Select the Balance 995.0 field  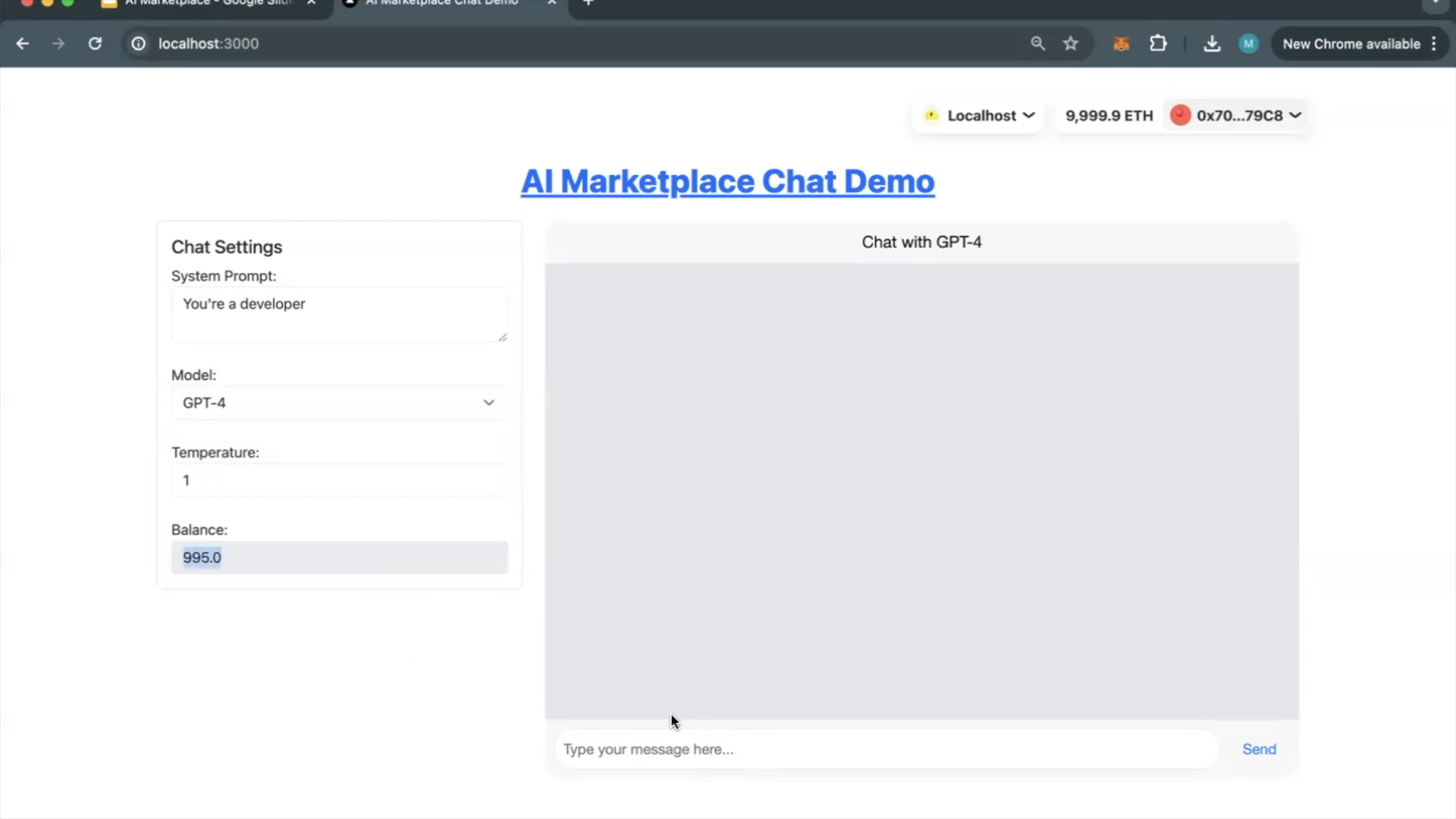(x=339, y=557)
